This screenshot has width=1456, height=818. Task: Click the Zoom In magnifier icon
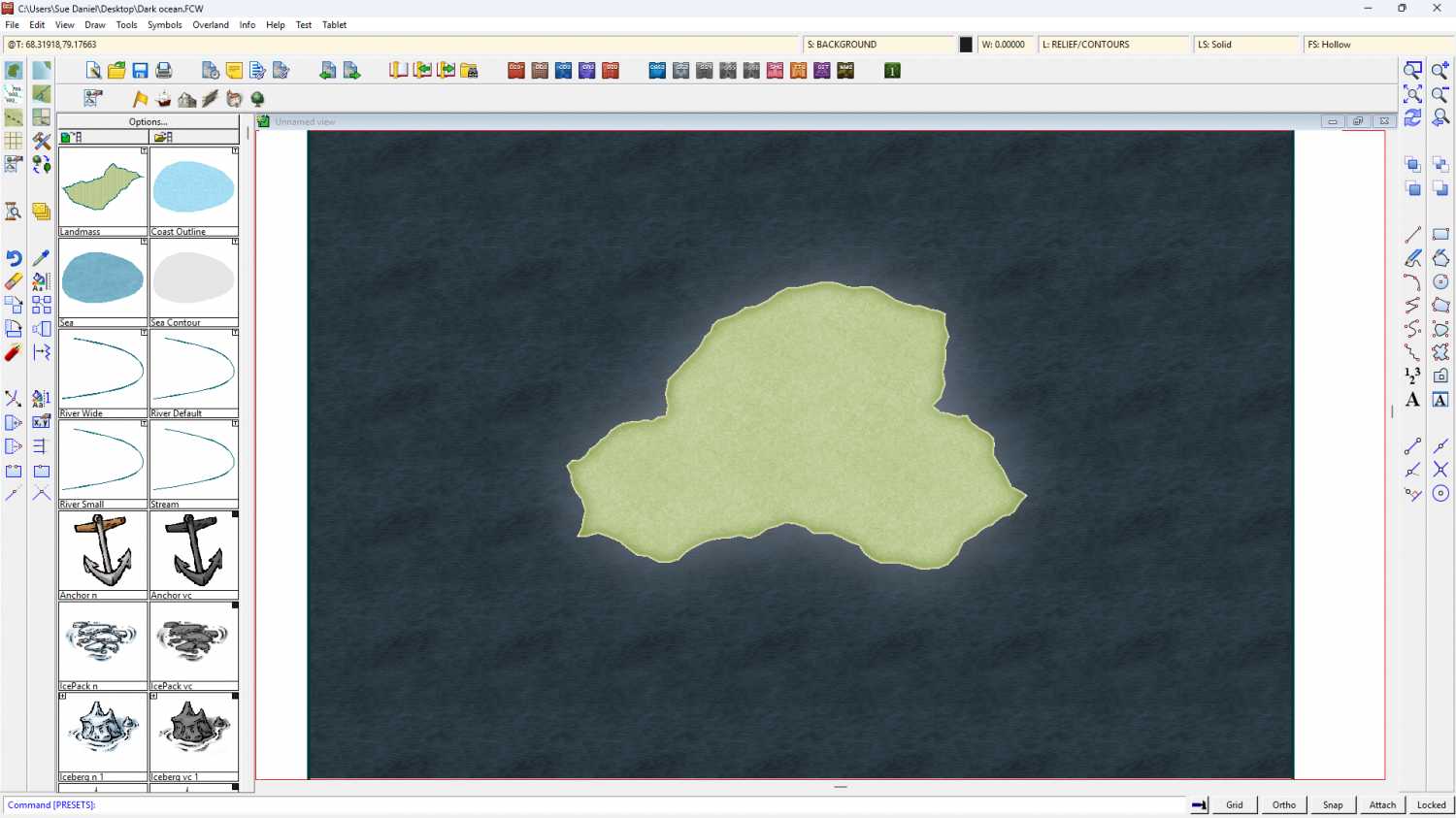pyautogui.click(x=1440, y=71)
